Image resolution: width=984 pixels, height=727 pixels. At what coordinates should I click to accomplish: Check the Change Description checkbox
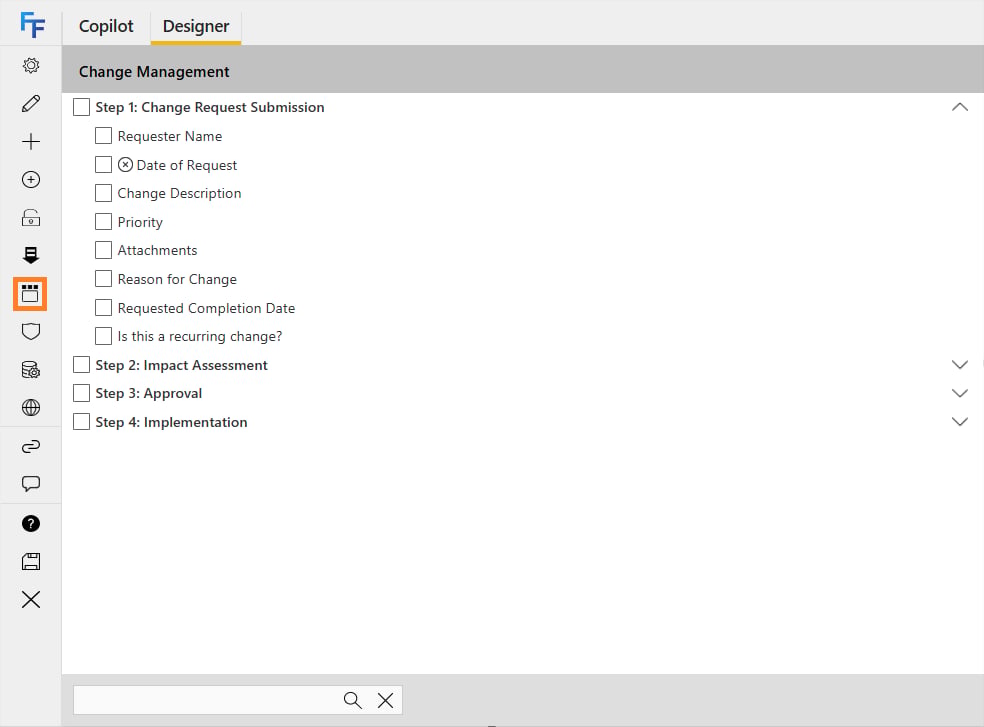click(104, 193)
